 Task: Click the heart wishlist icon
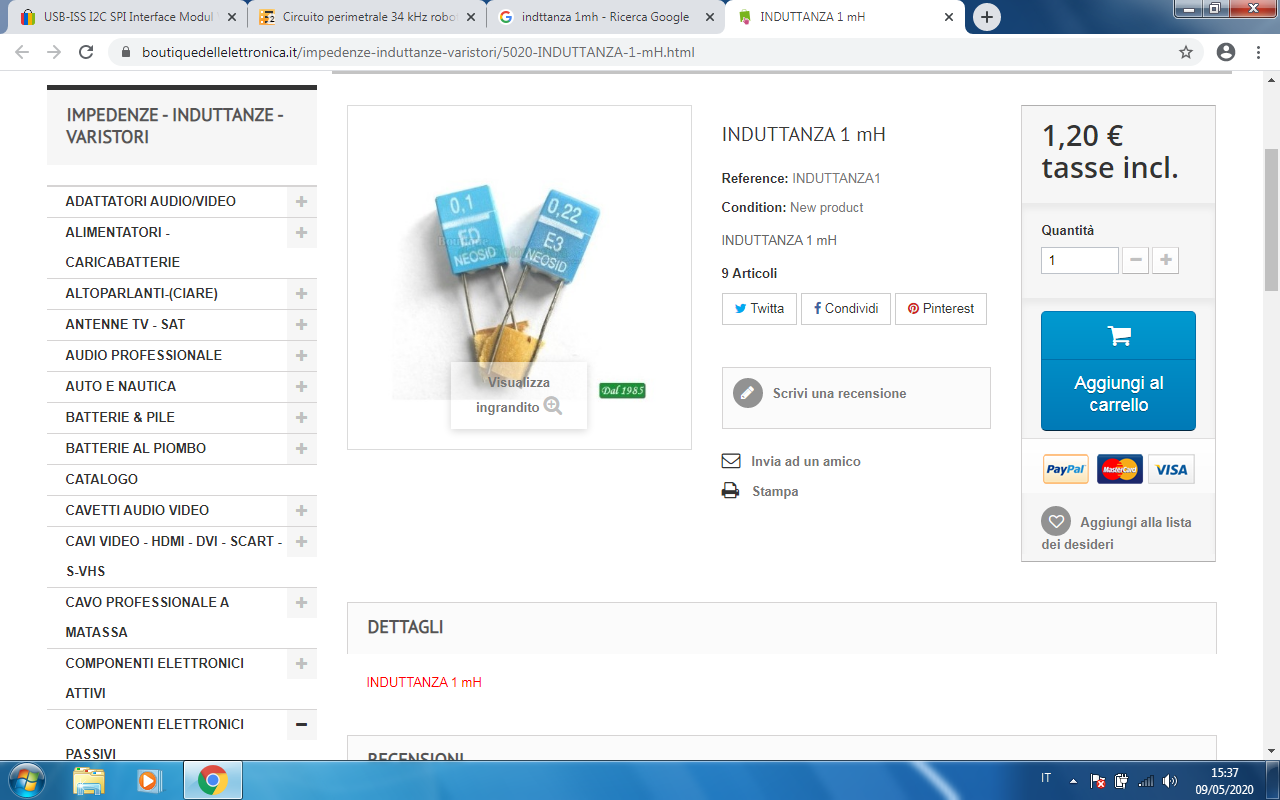click(x=1055, y=522)
